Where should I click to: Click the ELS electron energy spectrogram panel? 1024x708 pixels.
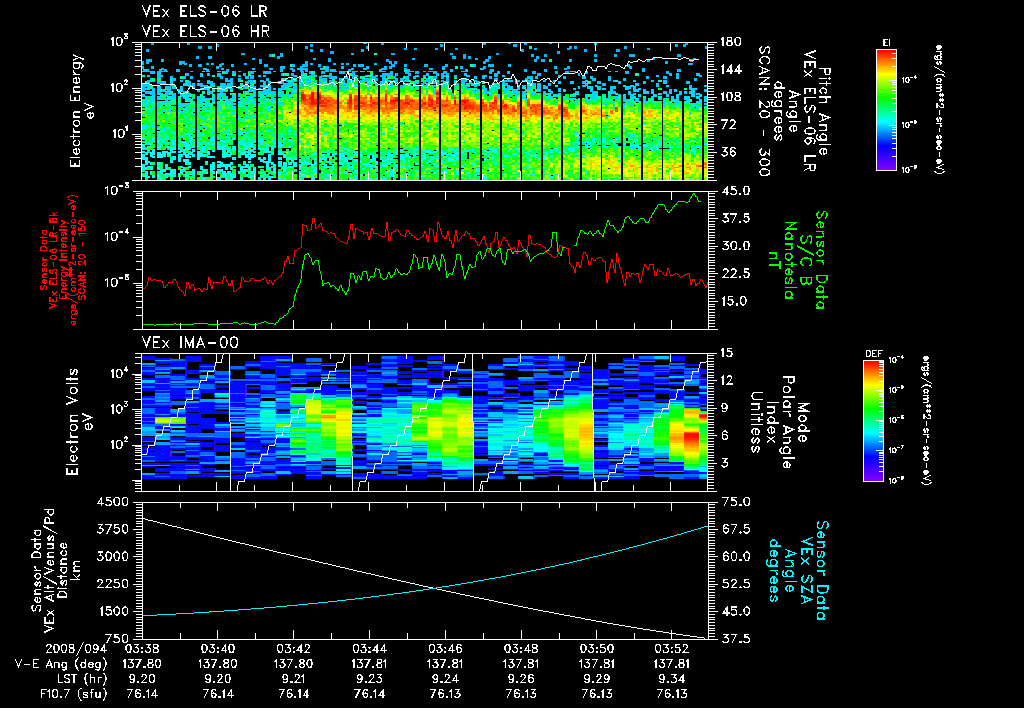[x=424, y=111]
